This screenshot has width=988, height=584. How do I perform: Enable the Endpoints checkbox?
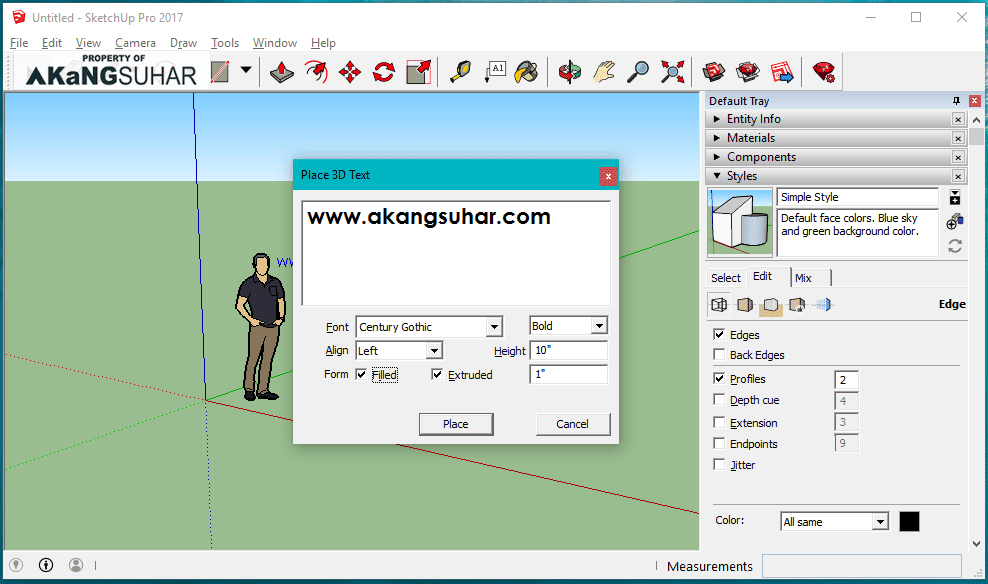tap(719, 444)
